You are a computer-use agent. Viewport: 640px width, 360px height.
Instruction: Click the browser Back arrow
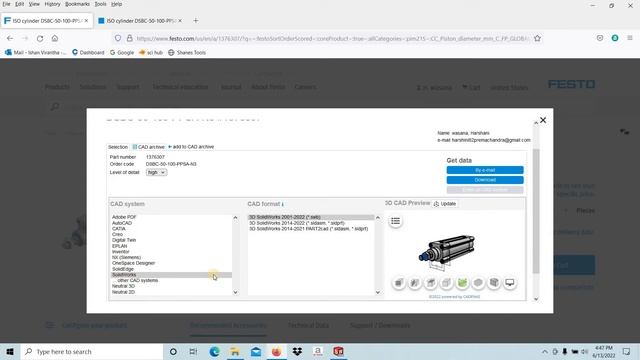pos(10,38)
